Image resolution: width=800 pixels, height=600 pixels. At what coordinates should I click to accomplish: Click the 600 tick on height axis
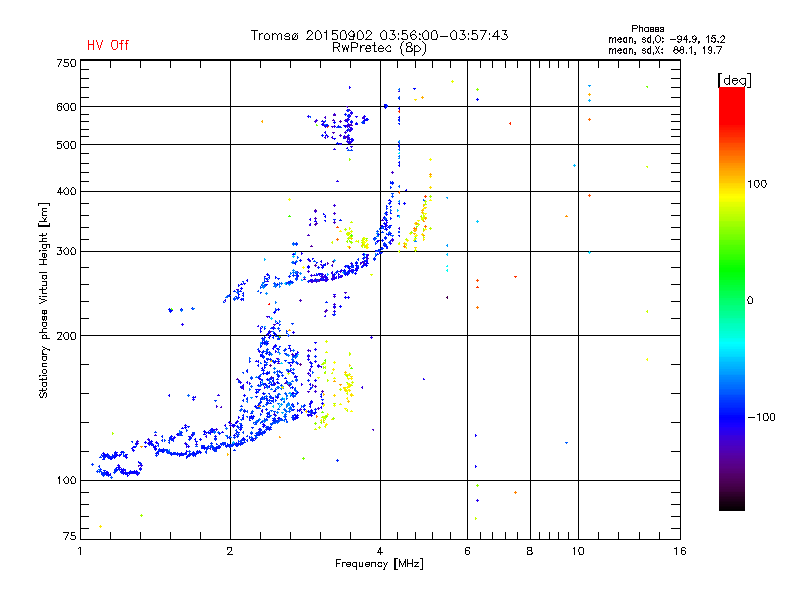66,107
